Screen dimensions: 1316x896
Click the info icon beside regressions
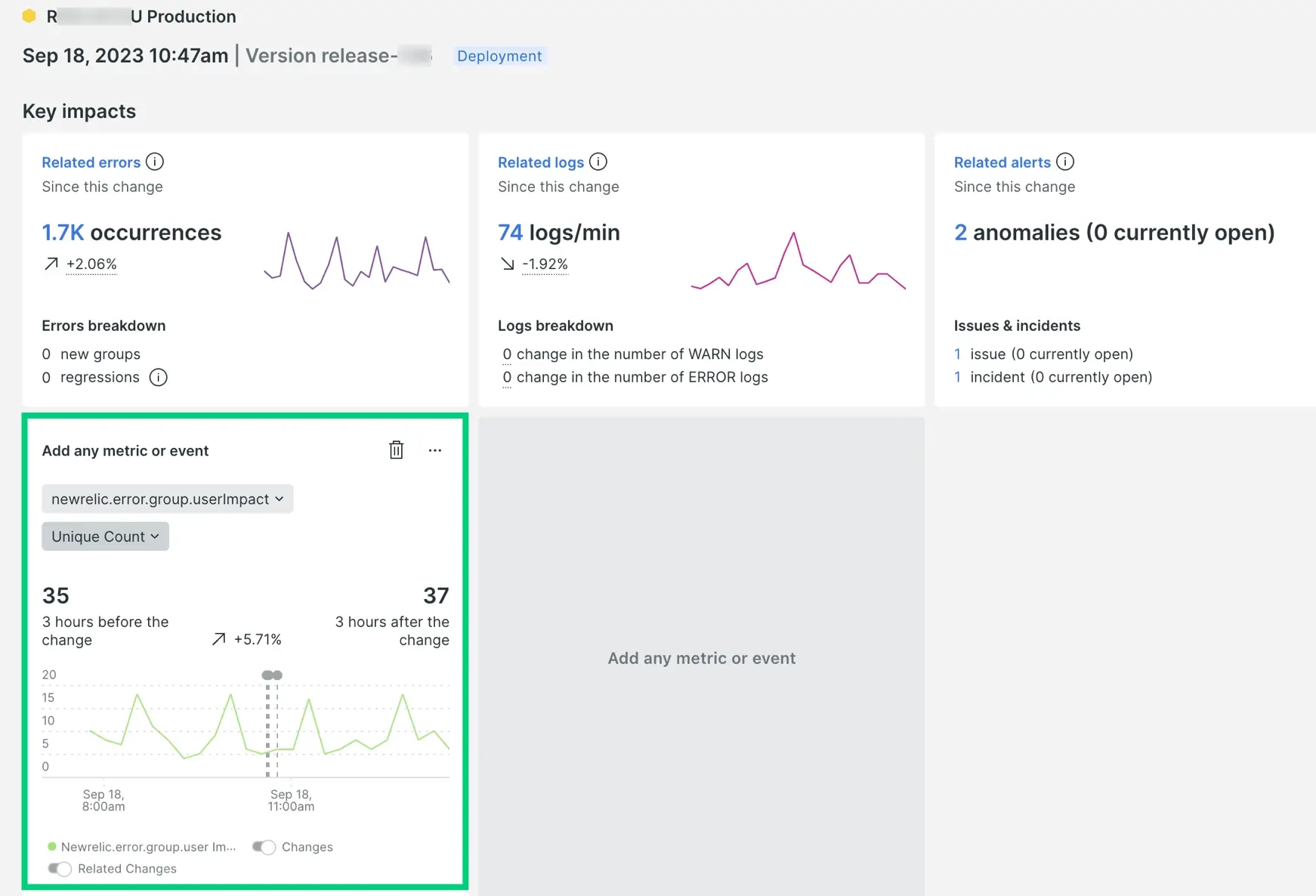click(x=158, y=377)
